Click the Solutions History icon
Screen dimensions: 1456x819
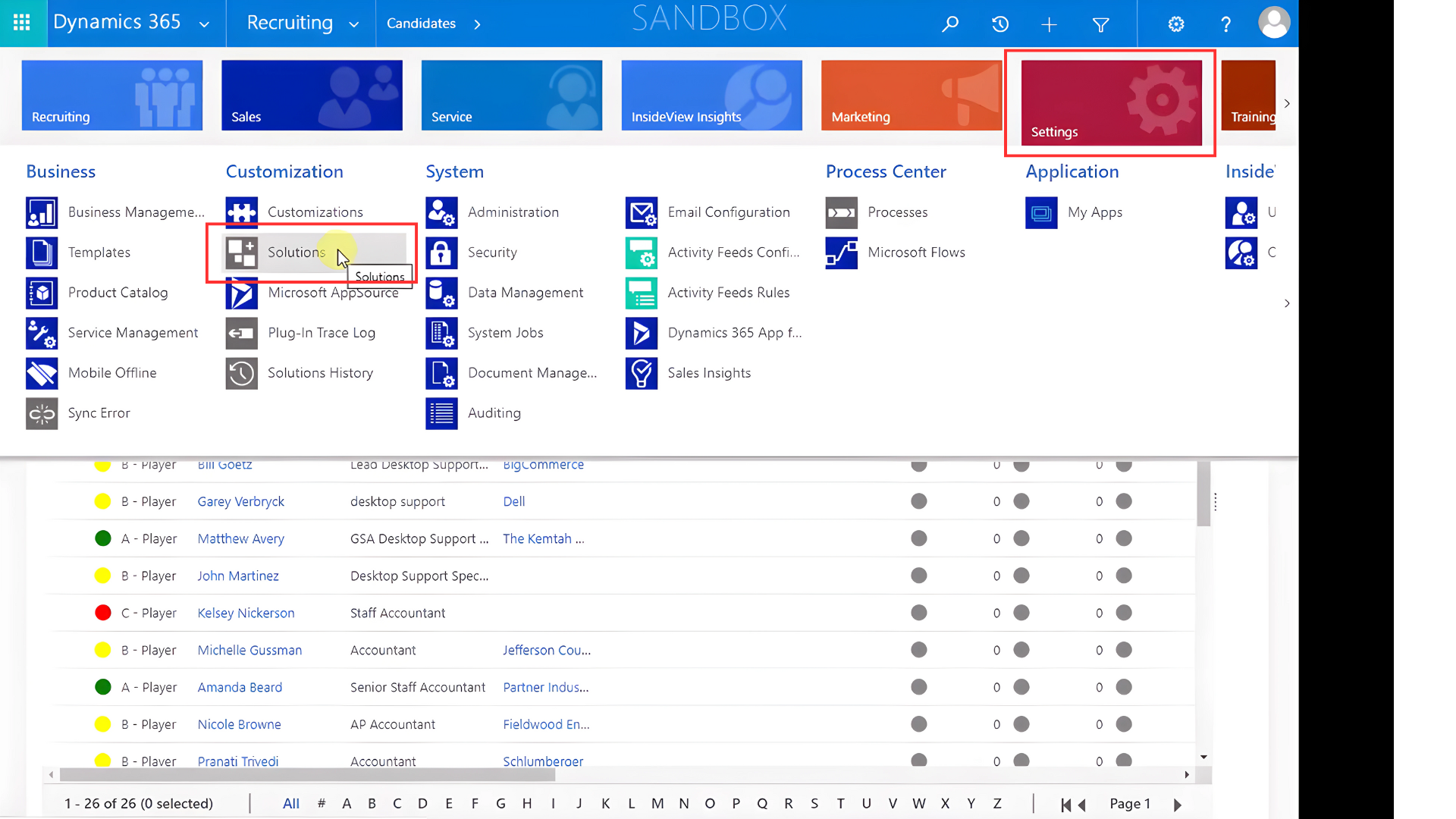tap(242, 373)
